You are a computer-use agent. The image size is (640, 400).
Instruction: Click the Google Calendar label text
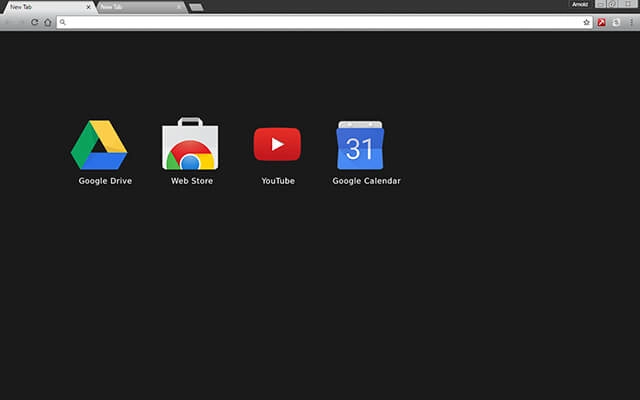click(x=367, y=181)
